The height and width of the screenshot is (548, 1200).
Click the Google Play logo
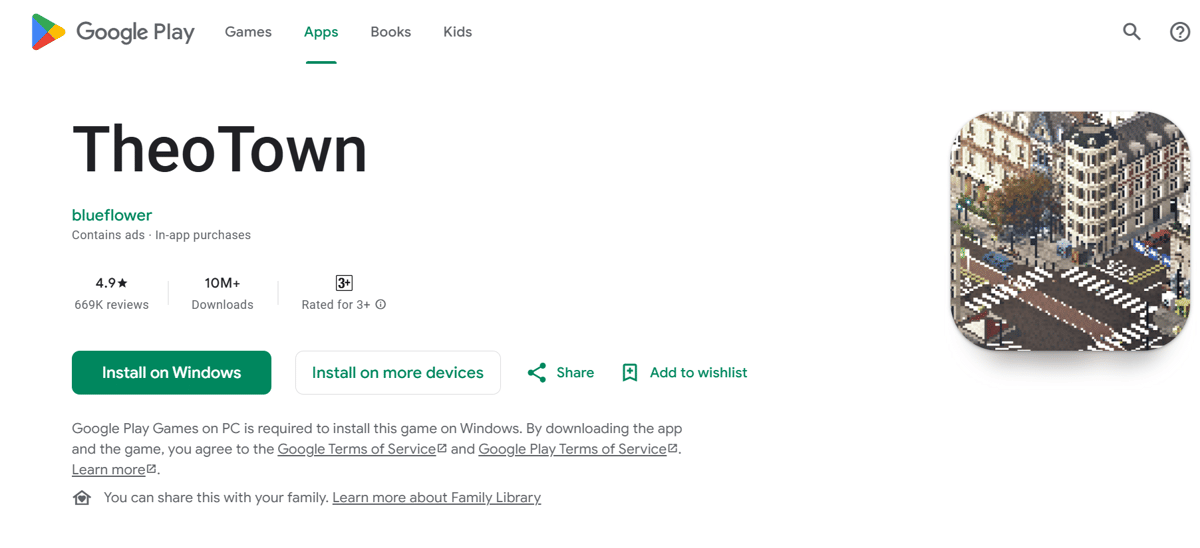(113, 32)
